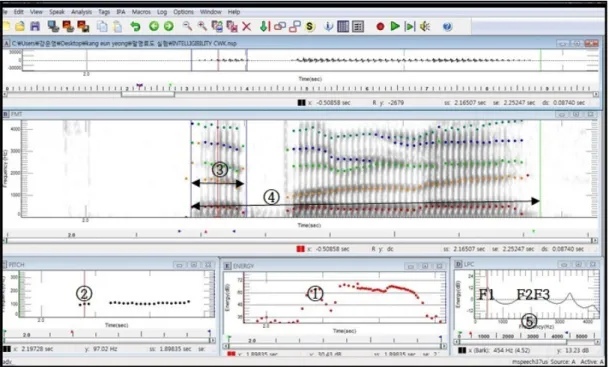This screenshot has width=609, height=367.
Task: Click the list view icon beside the grid
Action: [x=358, y=26]
